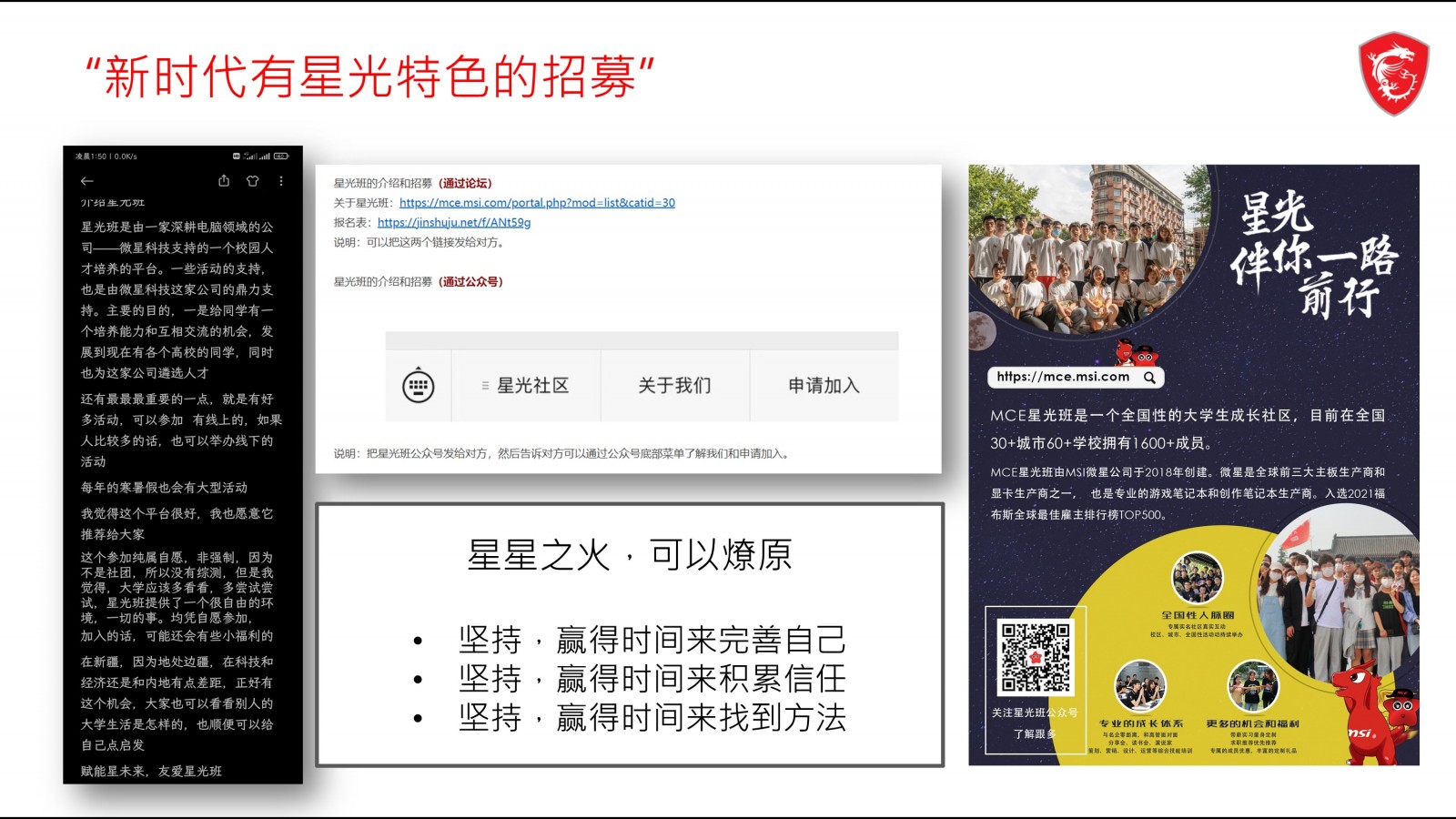Select the 申请加入 menu item
Viewport: 1456px width, 819px height.
[824, 386]
